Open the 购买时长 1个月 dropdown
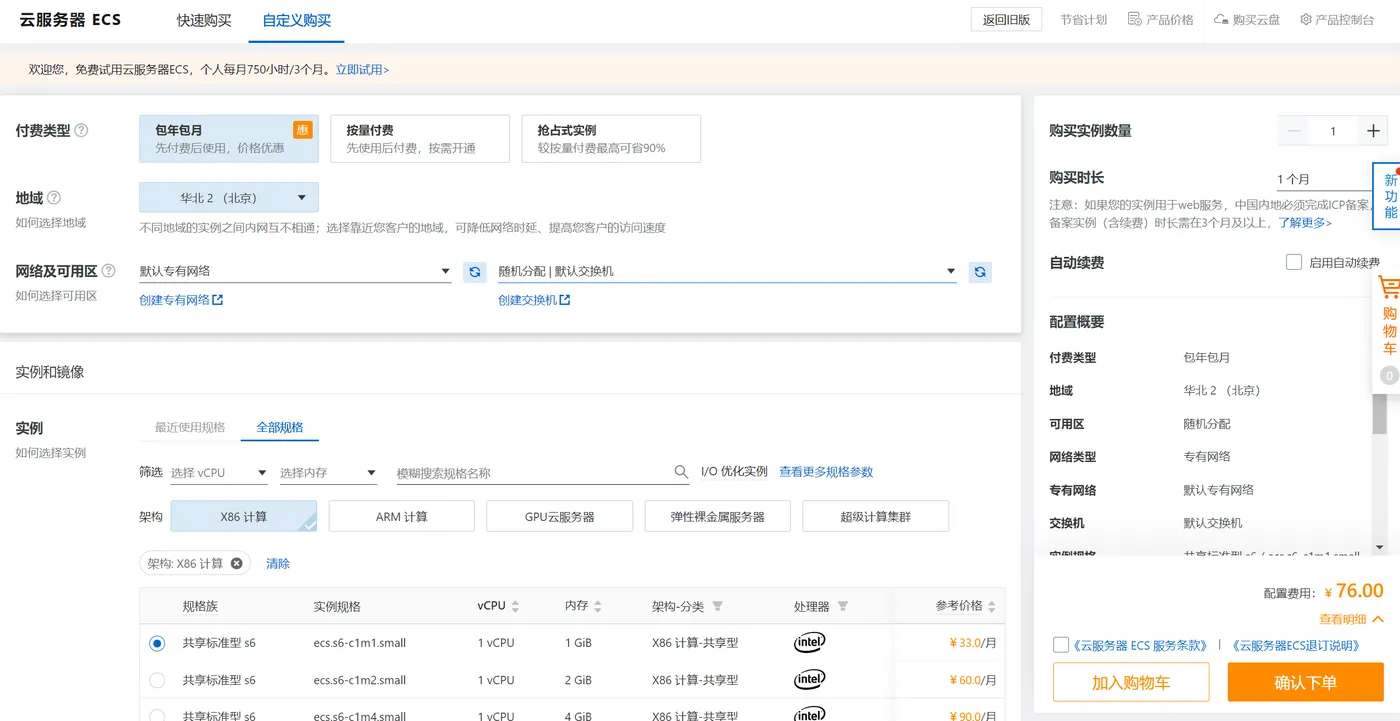Viewport: 1400px width, 721px height. (x=1325, y=180)
